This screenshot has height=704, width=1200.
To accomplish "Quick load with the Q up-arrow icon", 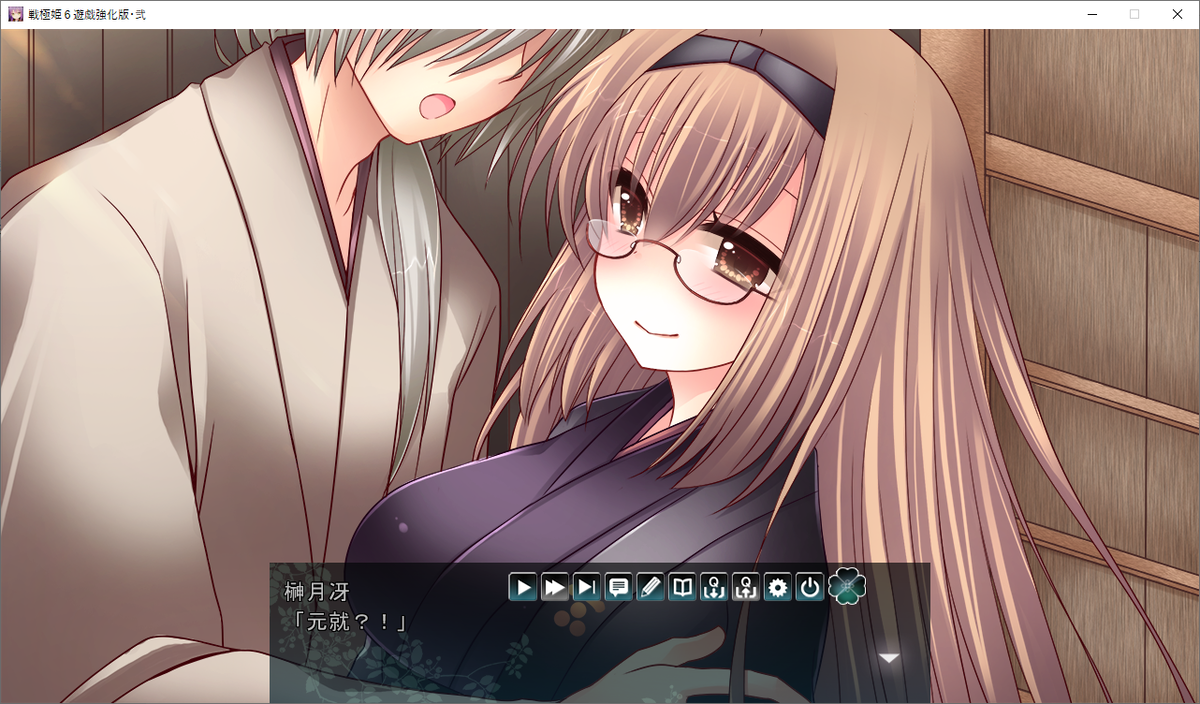I will point(746,587).
